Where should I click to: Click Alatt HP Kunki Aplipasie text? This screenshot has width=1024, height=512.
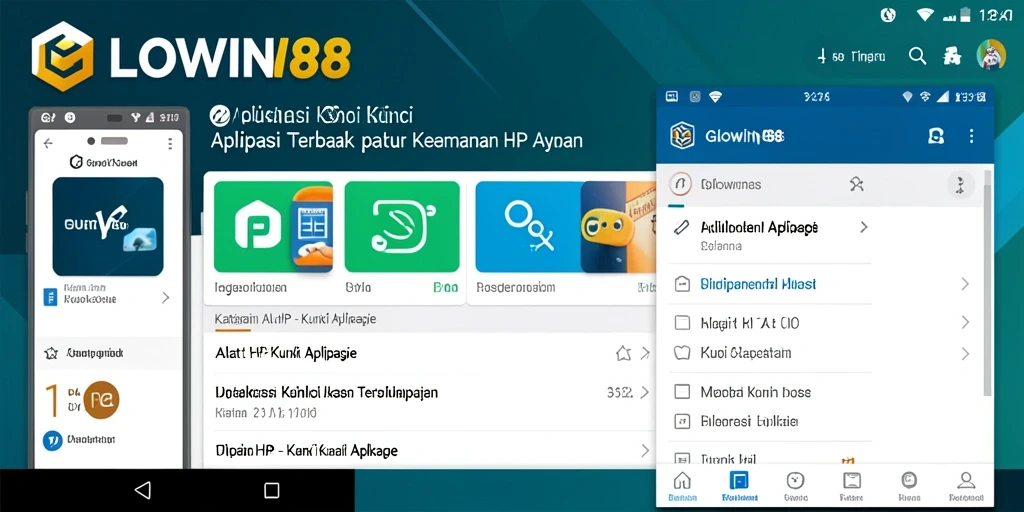[286, 353]
